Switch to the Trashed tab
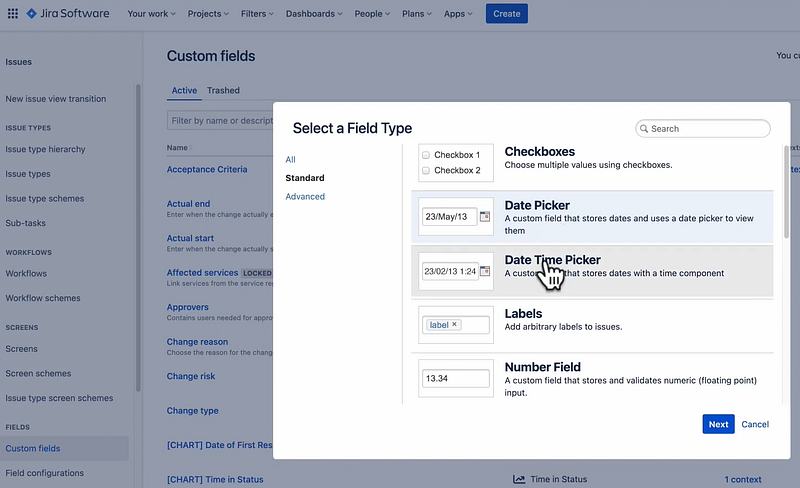This screenshot has width=800, height=488. pyautogui.click(x=223, y=90)
